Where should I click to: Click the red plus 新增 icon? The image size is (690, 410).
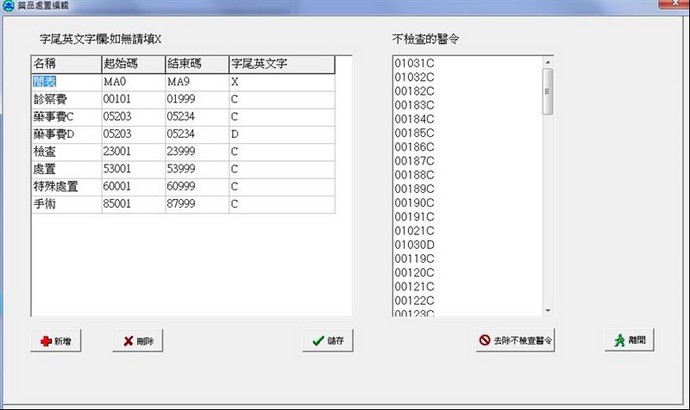[46, 342]
